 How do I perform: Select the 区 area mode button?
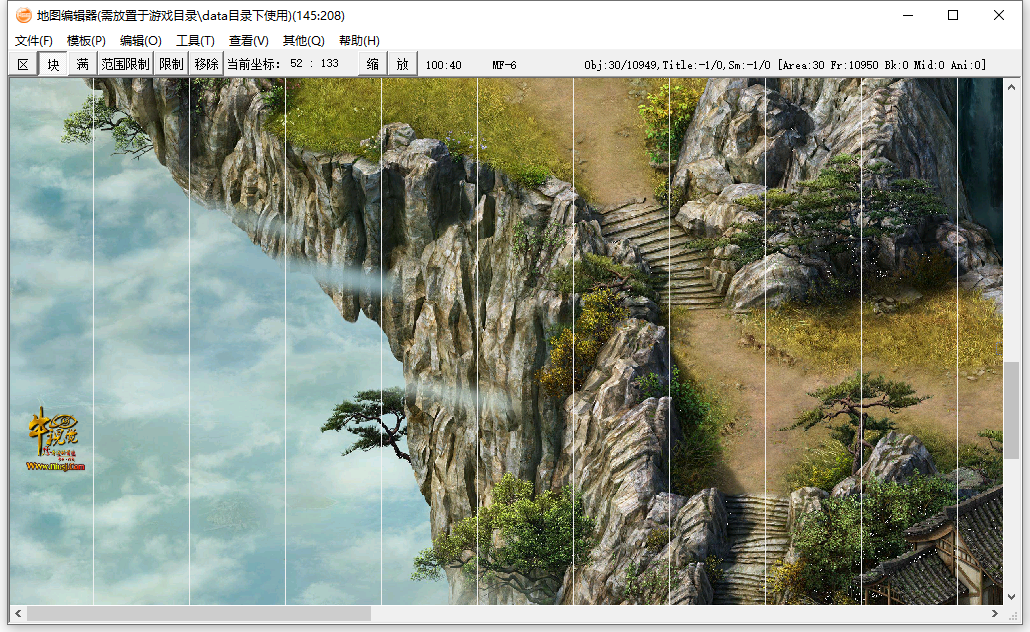click(x=23, y=64)
